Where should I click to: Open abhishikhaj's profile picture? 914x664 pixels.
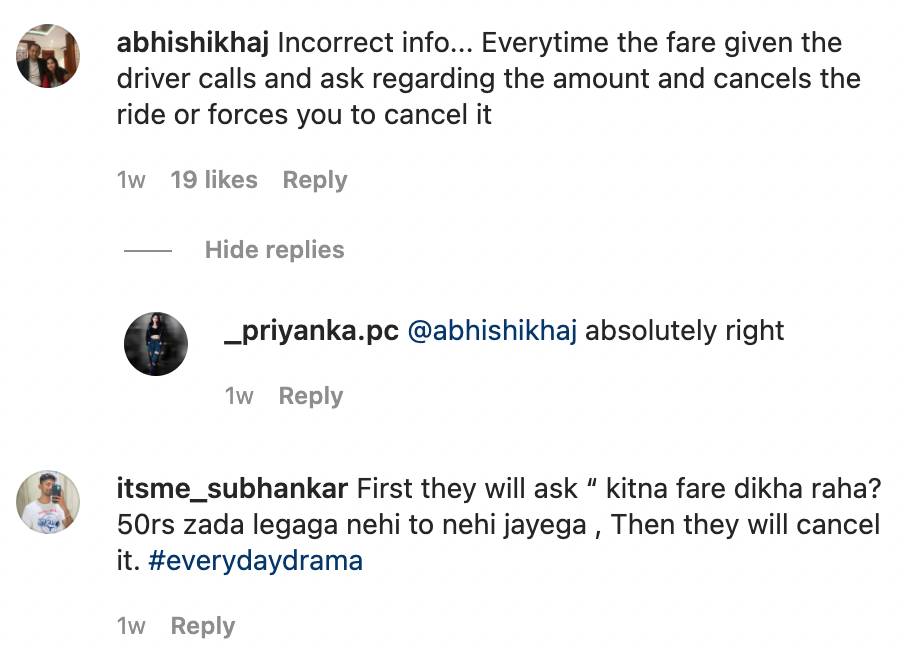tap(49, 56)
